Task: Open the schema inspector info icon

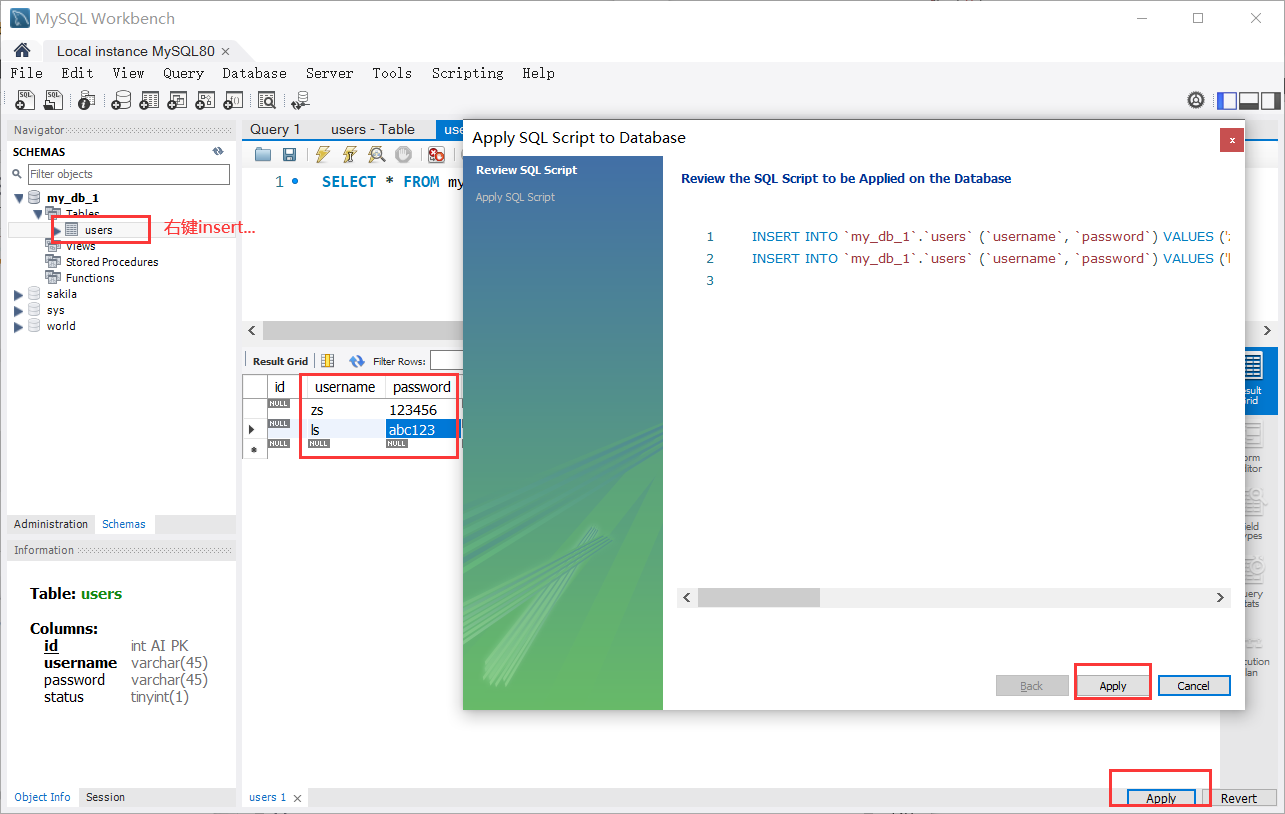Action: click(87, 100)
